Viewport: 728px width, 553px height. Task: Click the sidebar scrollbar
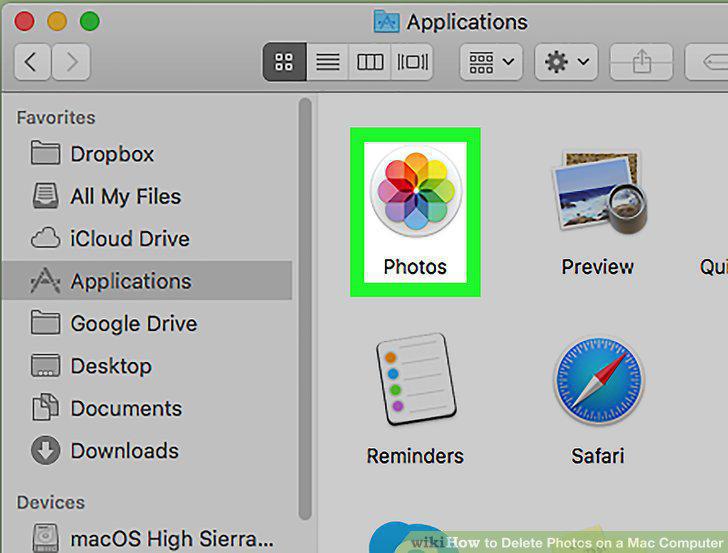(x=305, y=309)
